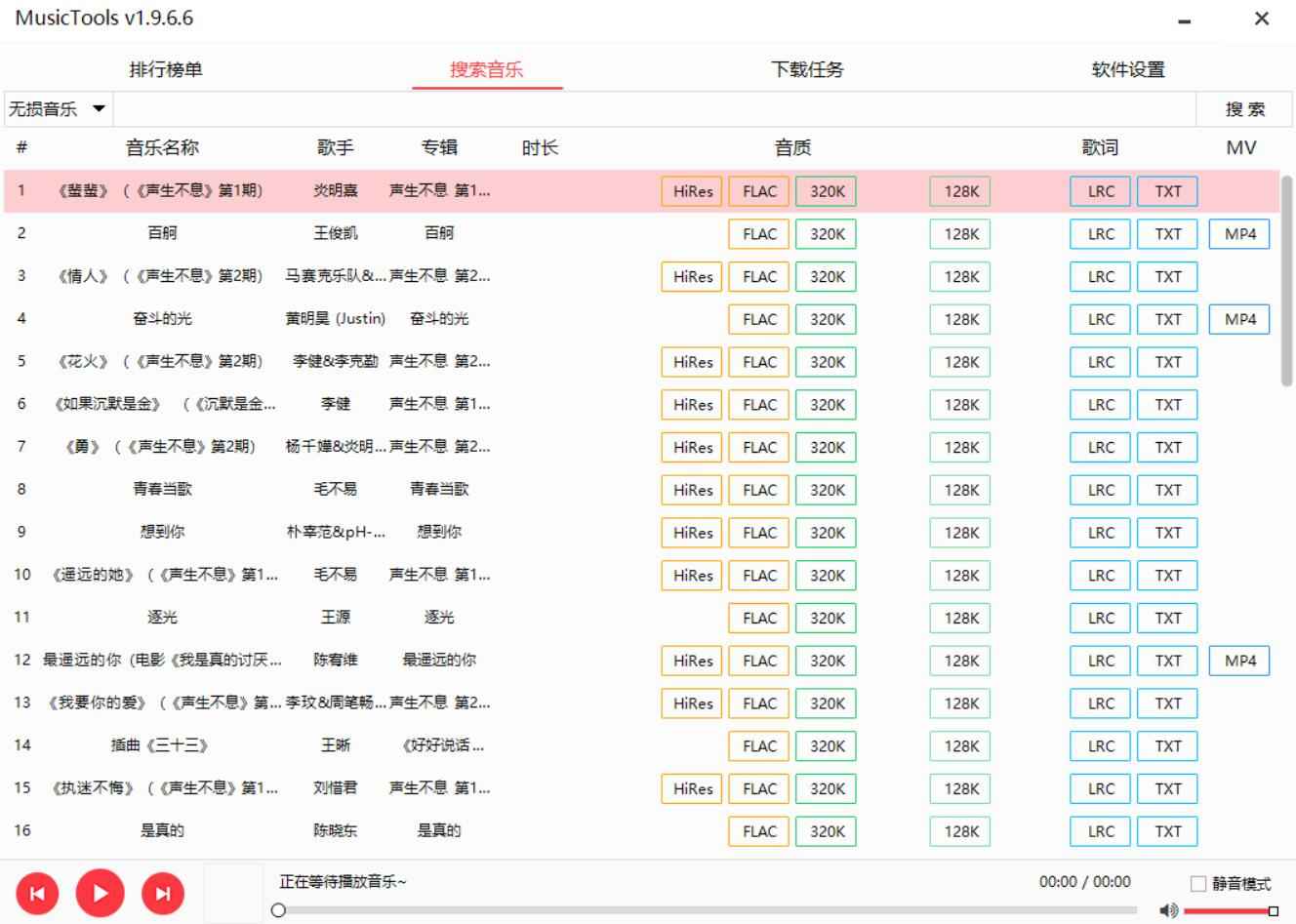Enable 静音模式 mute checkbox
Image resolution: width=1296 pixels, height=924 pixels.
click(1195, 884)
